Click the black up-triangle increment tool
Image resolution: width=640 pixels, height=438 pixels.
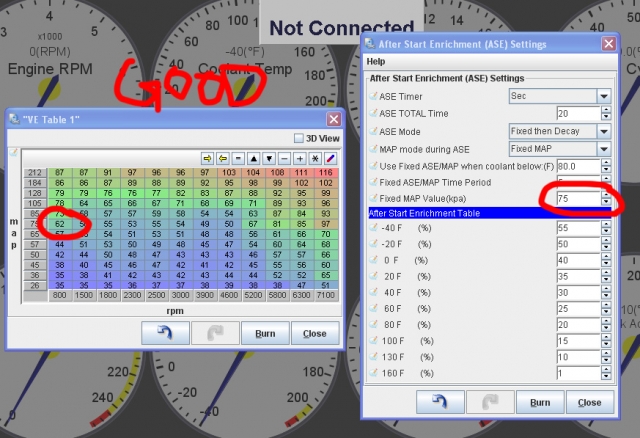tap(253, 158)
